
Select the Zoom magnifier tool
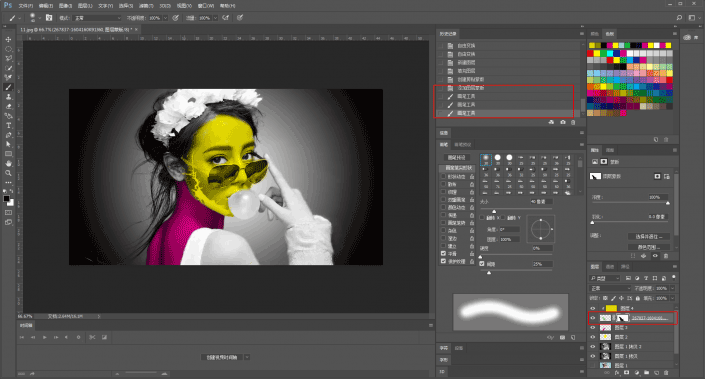click(8, 173)
